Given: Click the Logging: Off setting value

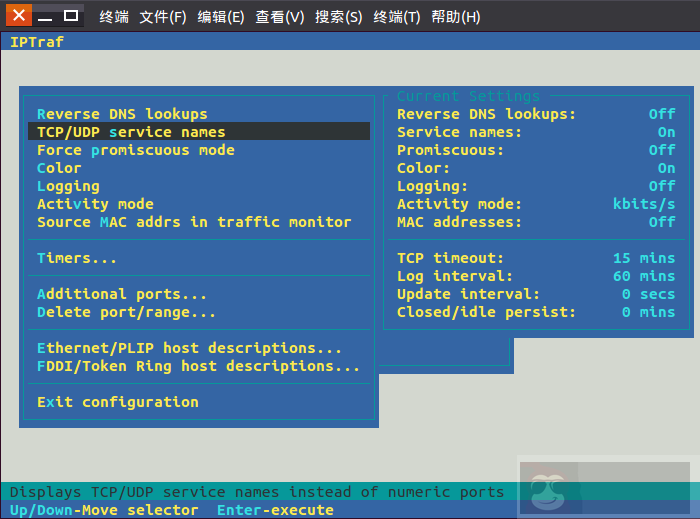Looking at the screenshot, I should 662,186.
